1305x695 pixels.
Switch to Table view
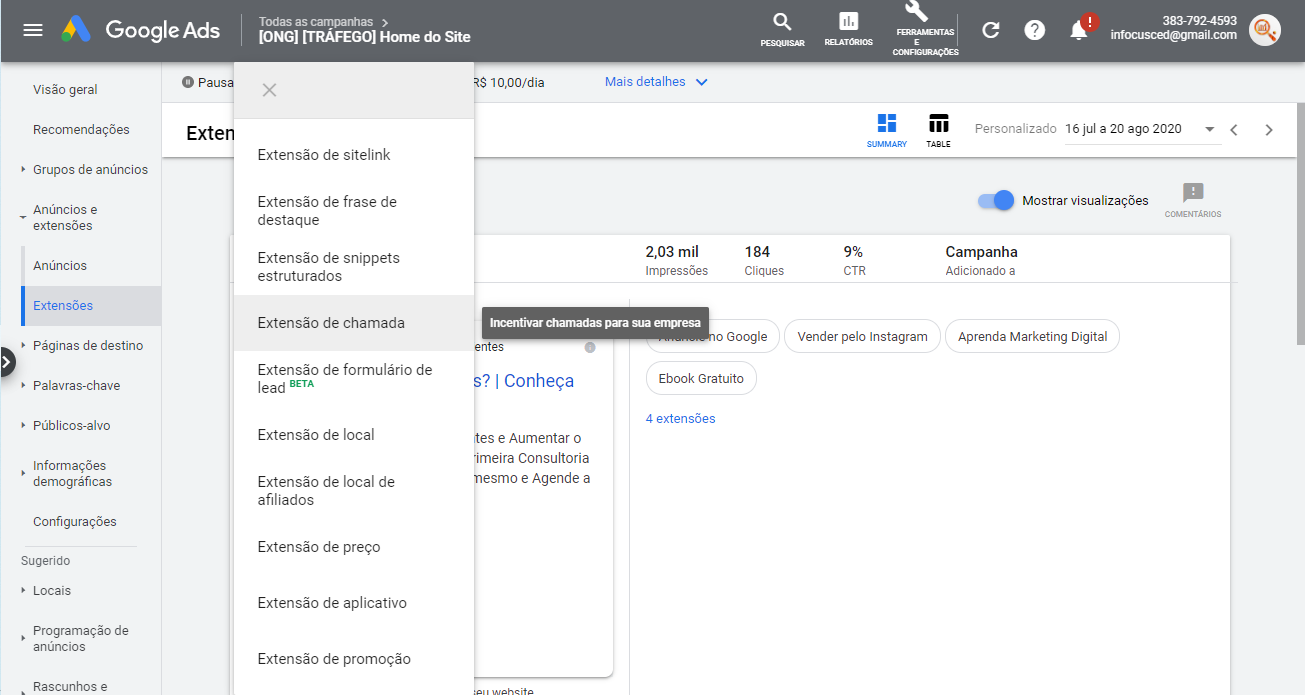point(938,131)
